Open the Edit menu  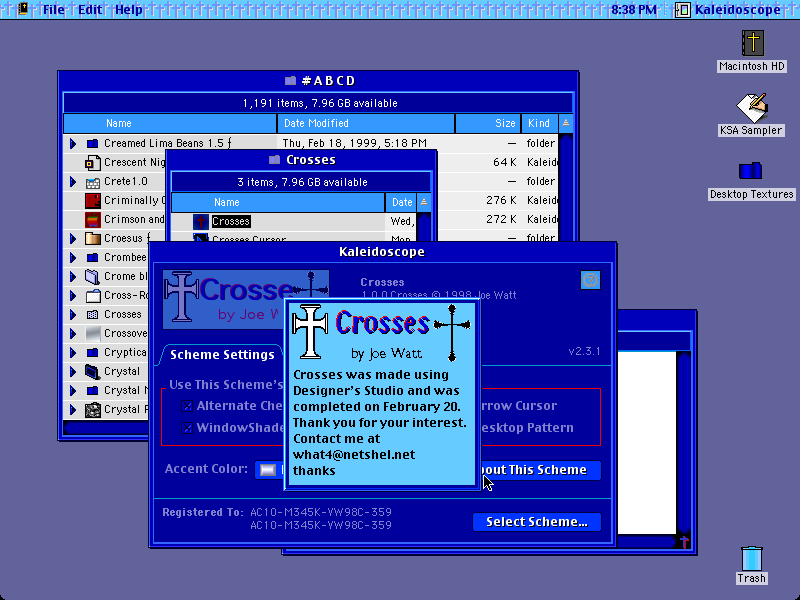tap(90, 9)
